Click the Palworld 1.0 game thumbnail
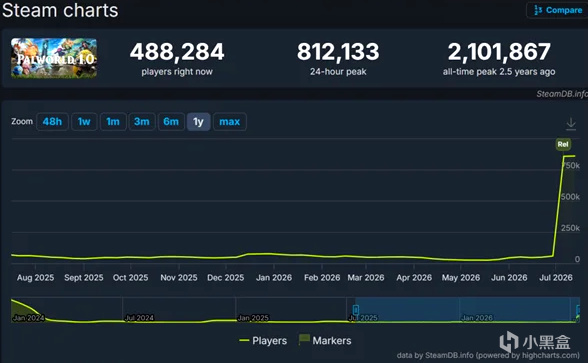The width and height of the screenshot is (588, 363). click(x=54, y=58)
